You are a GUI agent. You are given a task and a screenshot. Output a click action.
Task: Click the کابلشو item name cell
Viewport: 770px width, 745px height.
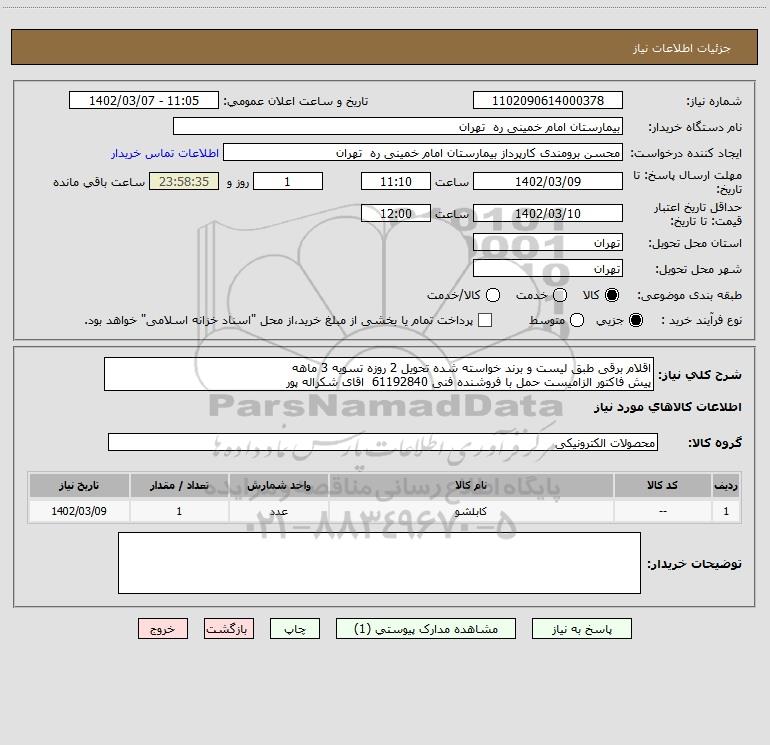point(471,511)
